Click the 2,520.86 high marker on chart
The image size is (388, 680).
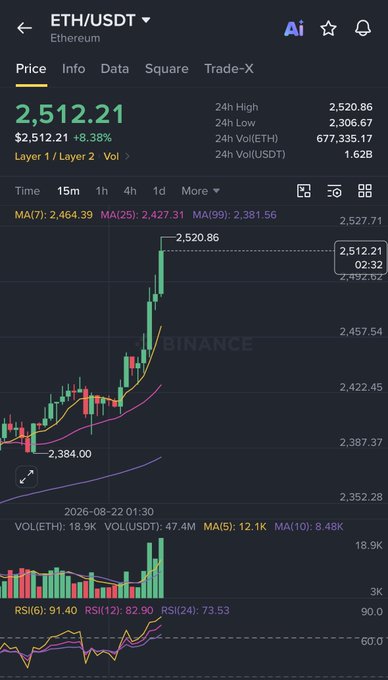(198, 238)
